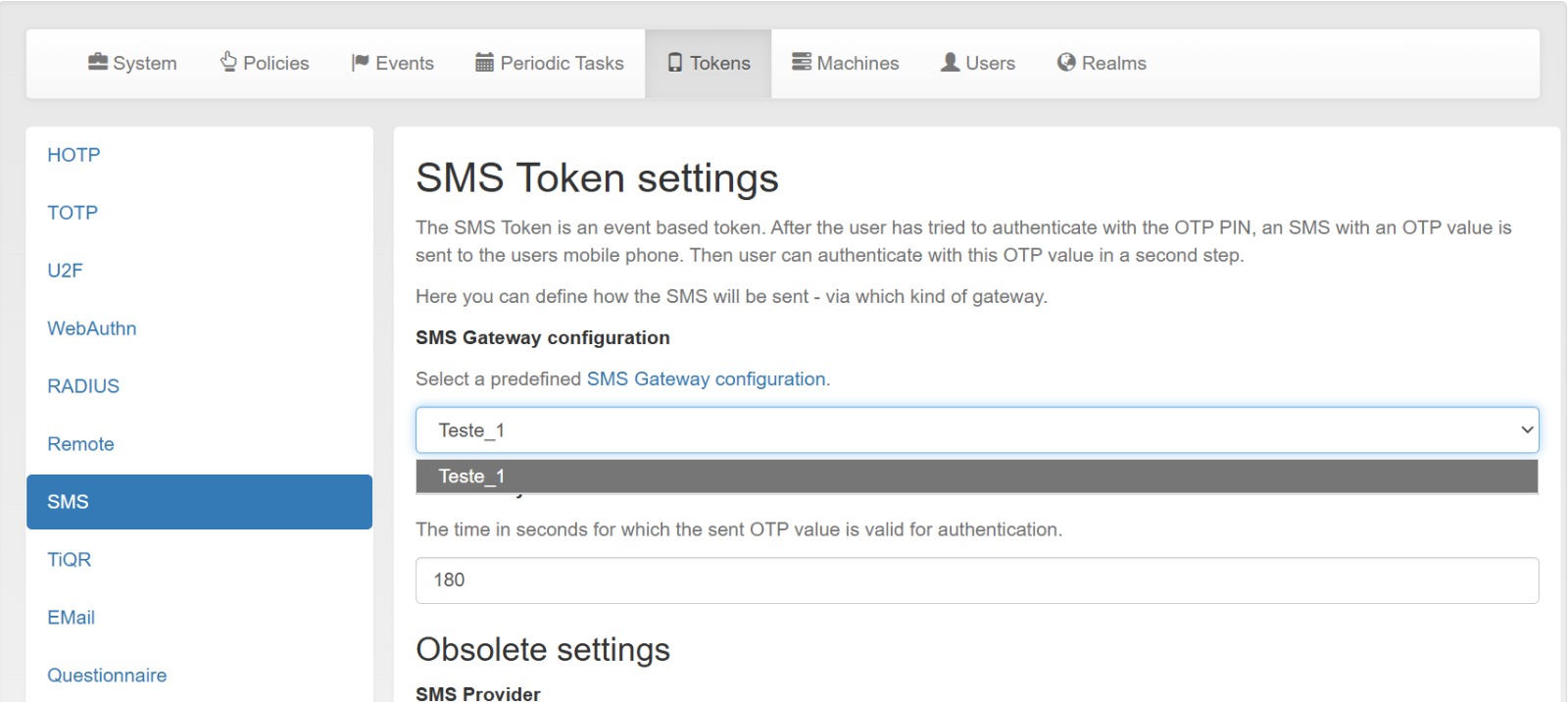This screenshot has width=1568, height=702.
Task: Open Remote token settings
Action: [80, 444]
